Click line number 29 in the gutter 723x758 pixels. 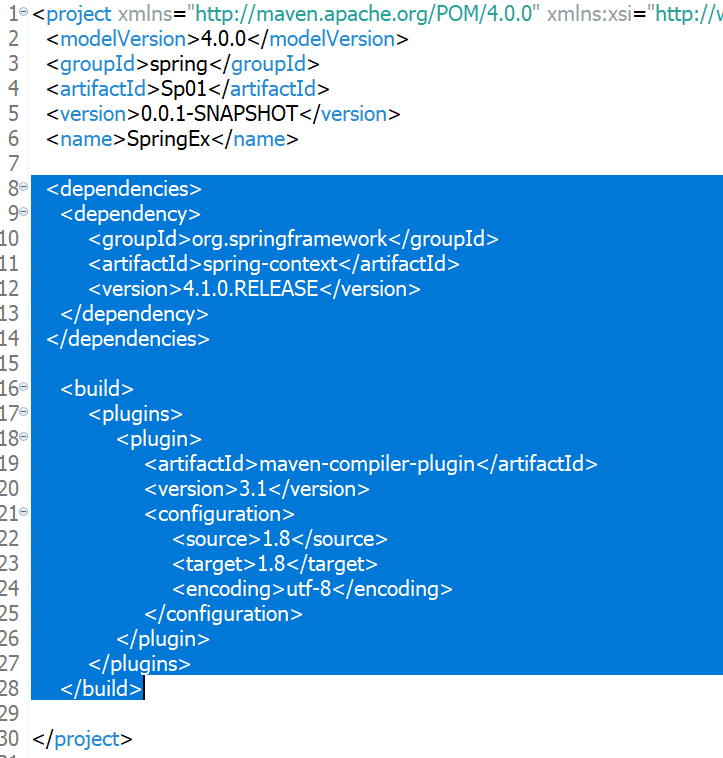click(x=10, y=714)
